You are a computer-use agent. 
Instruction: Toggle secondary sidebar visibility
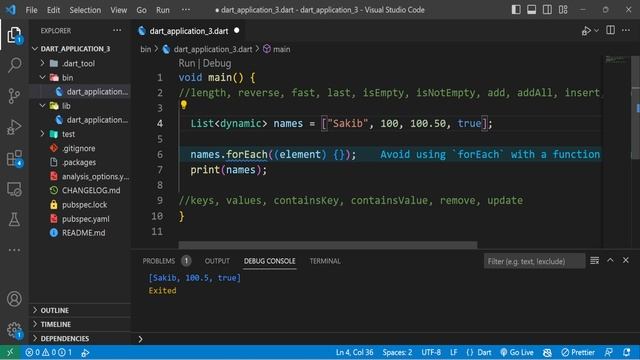click(x=547, y=9)
